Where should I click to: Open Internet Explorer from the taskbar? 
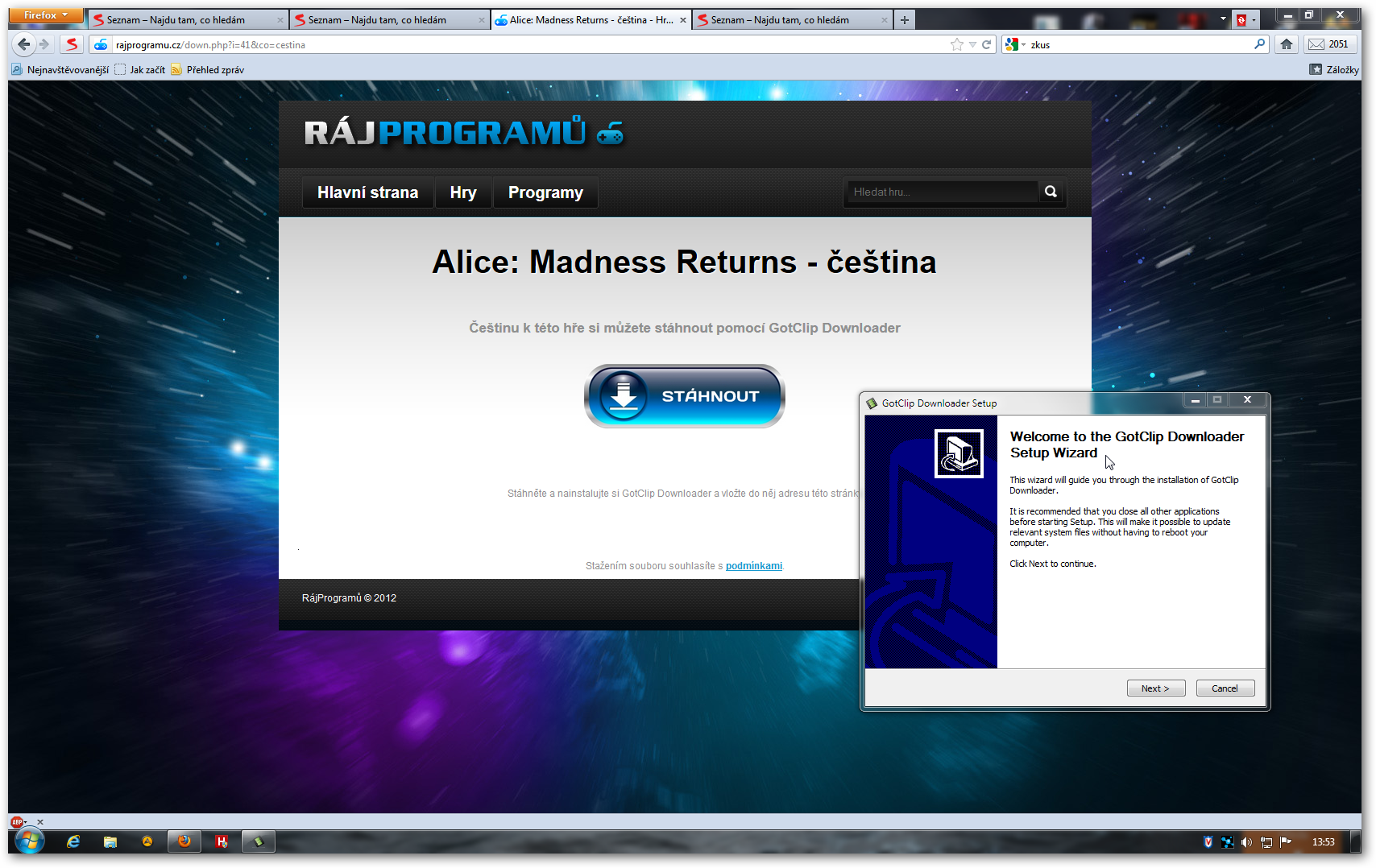pyautogui.click(x=73, y=841)
